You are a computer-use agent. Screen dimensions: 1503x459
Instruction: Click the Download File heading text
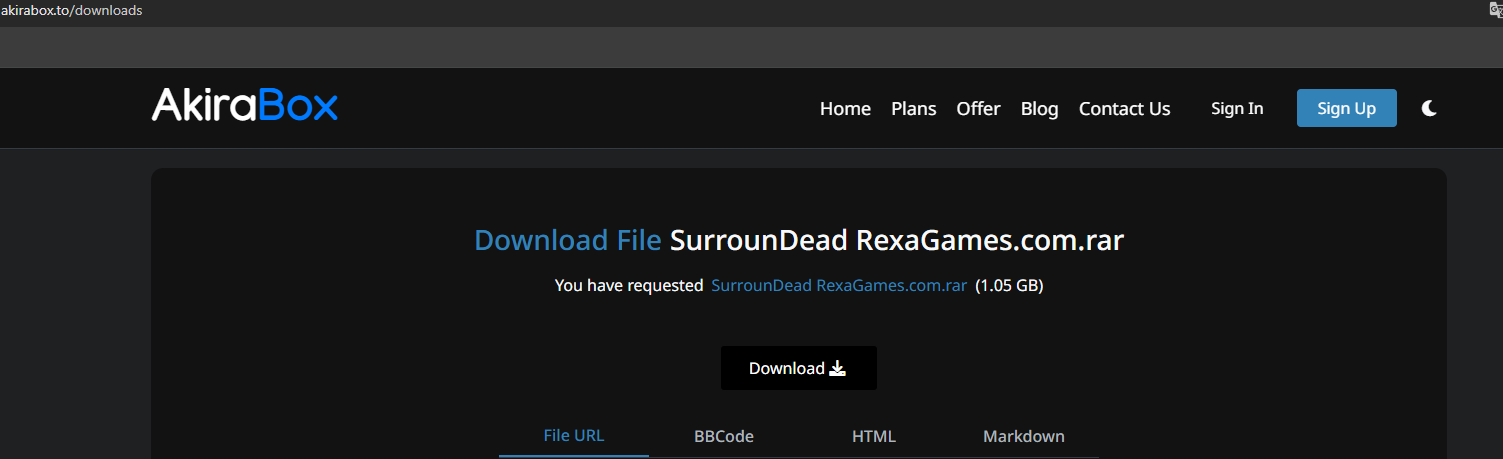[x=567, y=241]
